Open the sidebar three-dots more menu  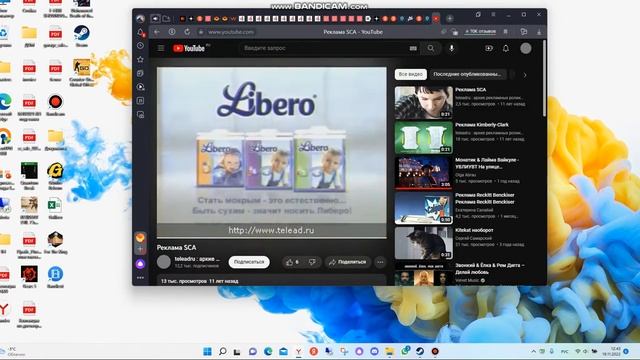tap(140, 278)
